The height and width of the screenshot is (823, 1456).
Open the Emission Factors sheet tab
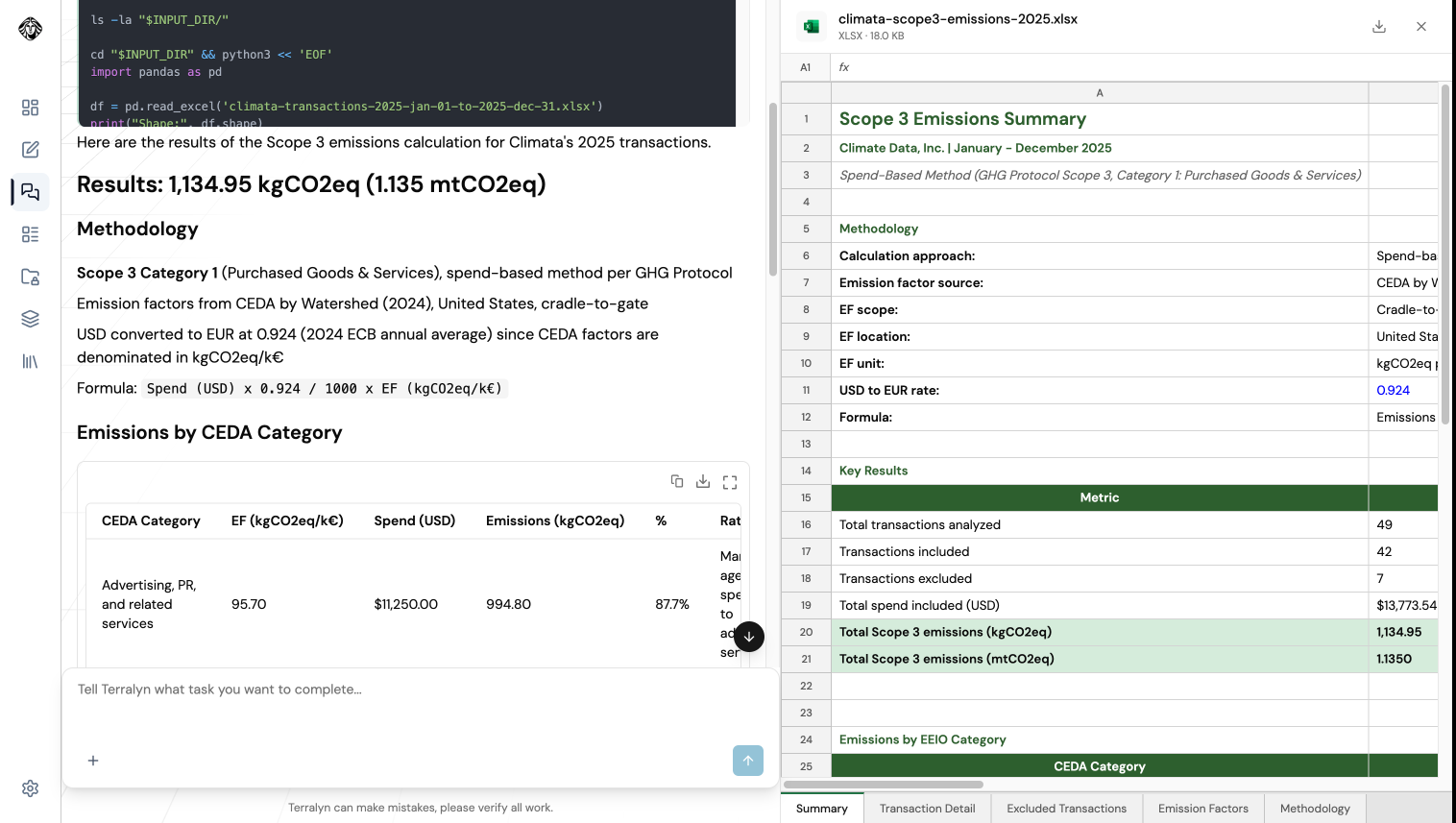coord(1203,809)
